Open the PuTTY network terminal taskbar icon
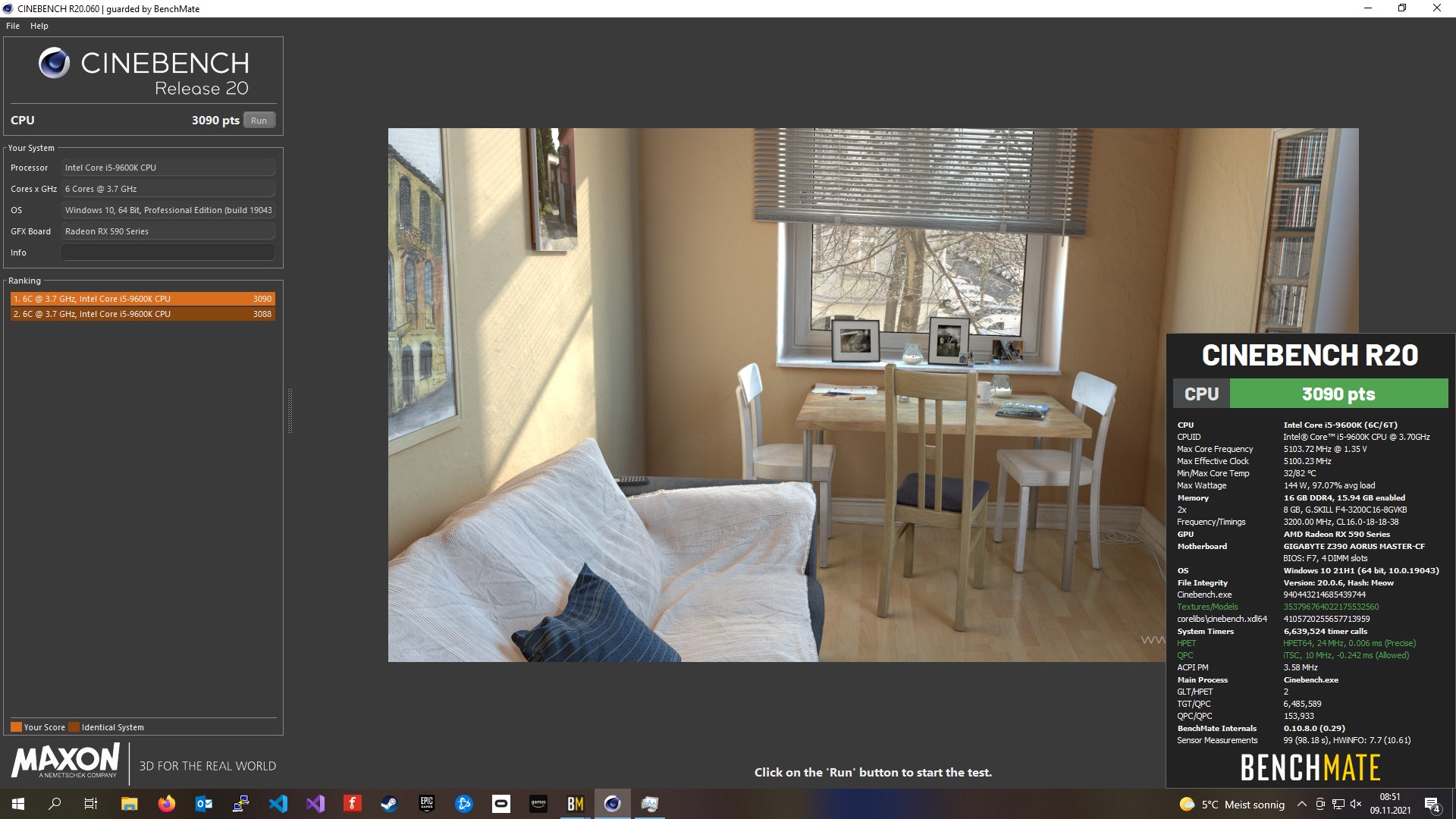 (241, 804)
